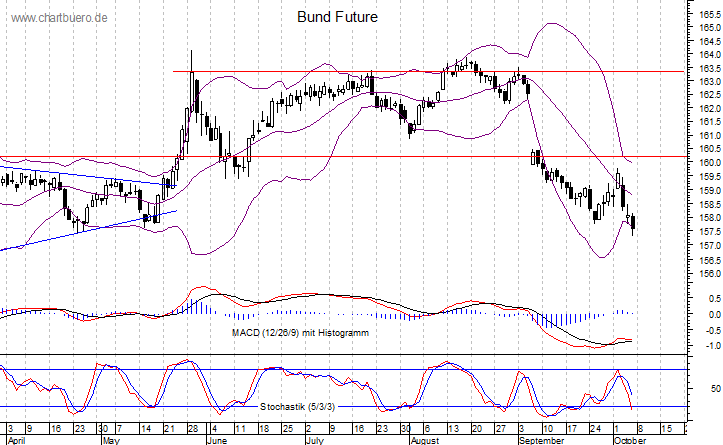Select the 157.5 price axis value
Image resolution: width=723 pixels, height=445 pixels.
coord(710,231)
